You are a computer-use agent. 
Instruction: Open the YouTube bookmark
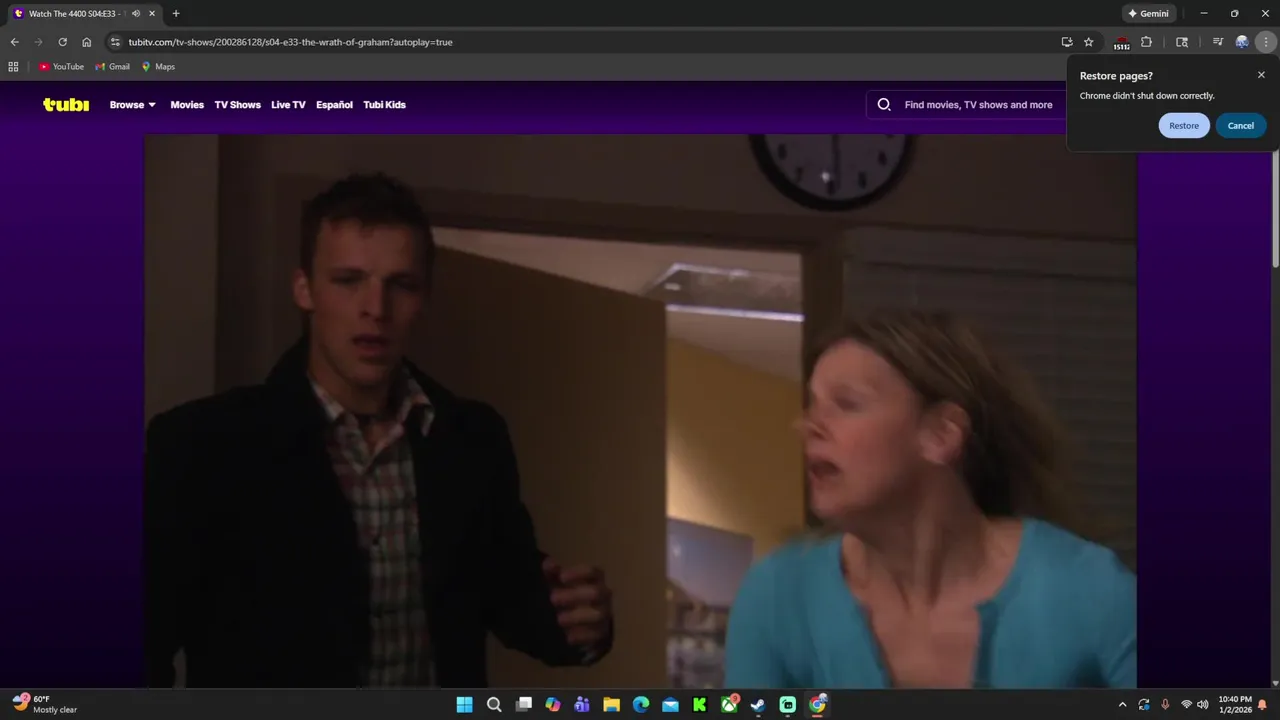click(61, 67)
